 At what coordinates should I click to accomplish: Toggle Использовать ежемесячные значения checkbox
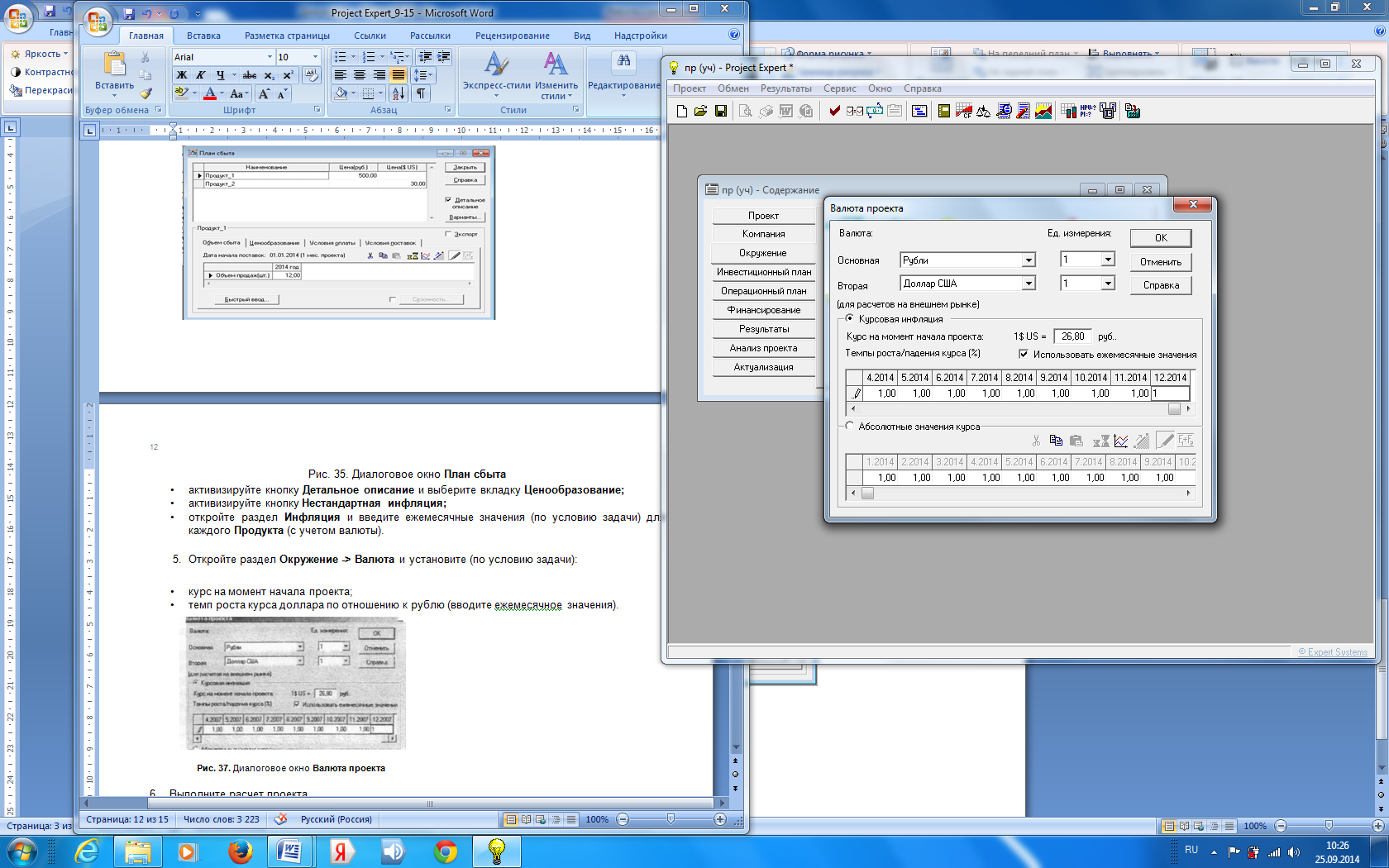pos(1024,354)
